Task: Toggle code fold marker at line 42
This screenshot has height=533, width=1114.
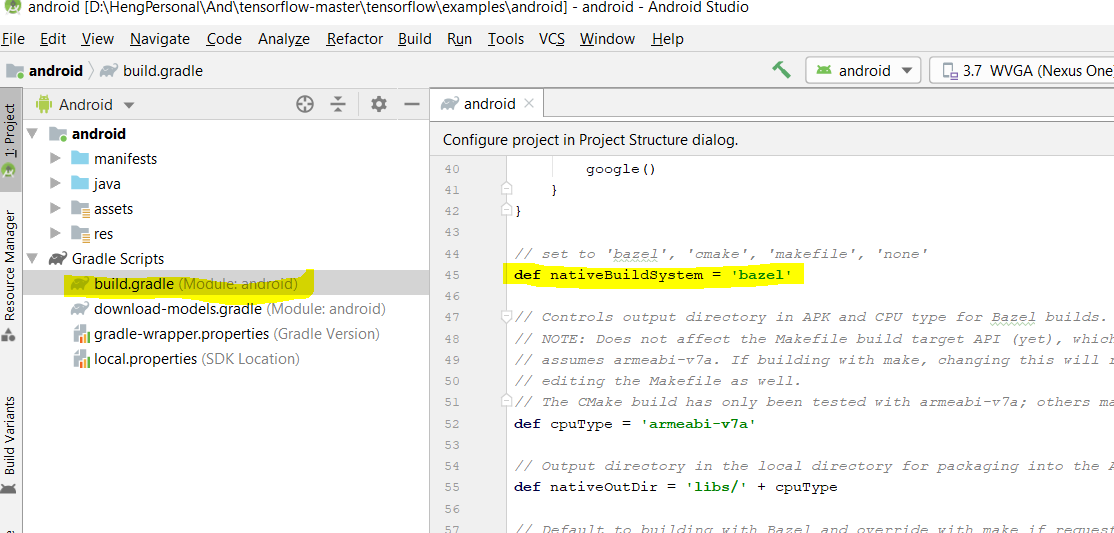Action: [506, 210]
